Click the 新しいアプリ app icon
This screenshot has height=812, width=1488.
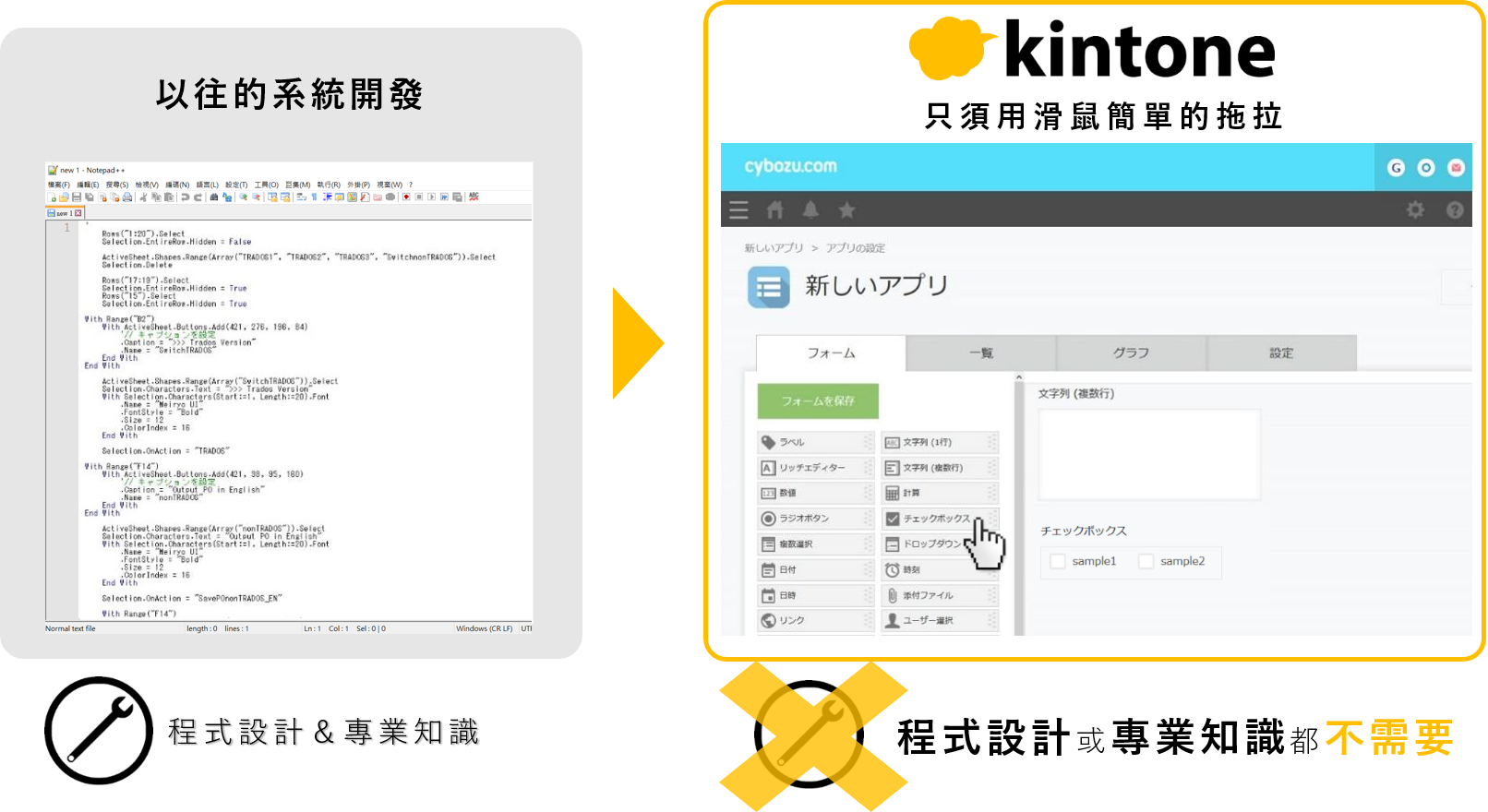pyautogui.click(x=768, y=287)
